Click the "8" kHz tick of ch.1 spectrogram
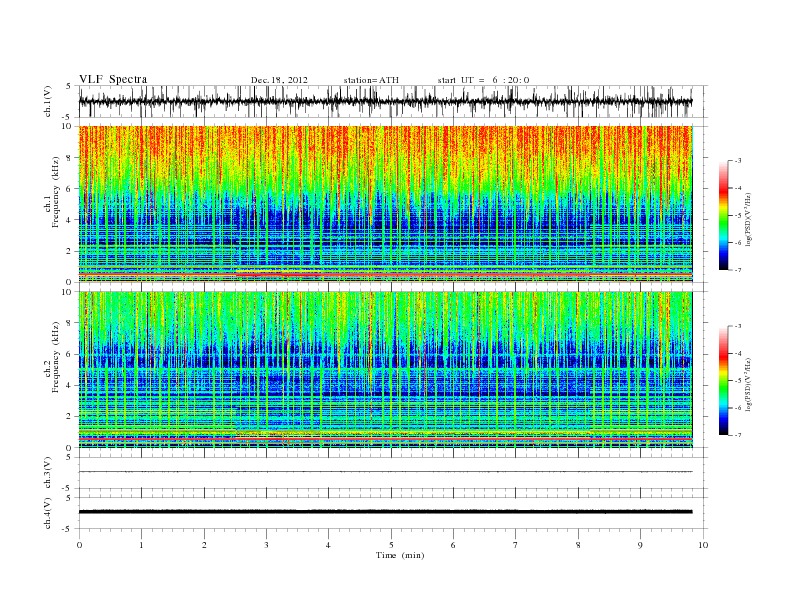 tap(70, 158)
